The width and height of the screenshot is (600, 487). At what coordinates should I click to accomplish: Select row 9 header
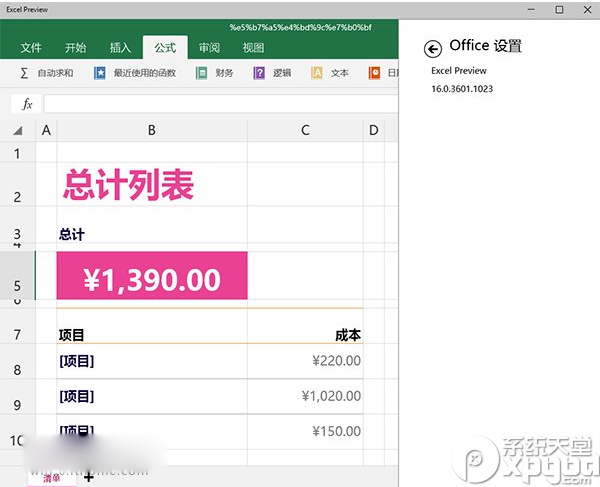click(17, 397)
